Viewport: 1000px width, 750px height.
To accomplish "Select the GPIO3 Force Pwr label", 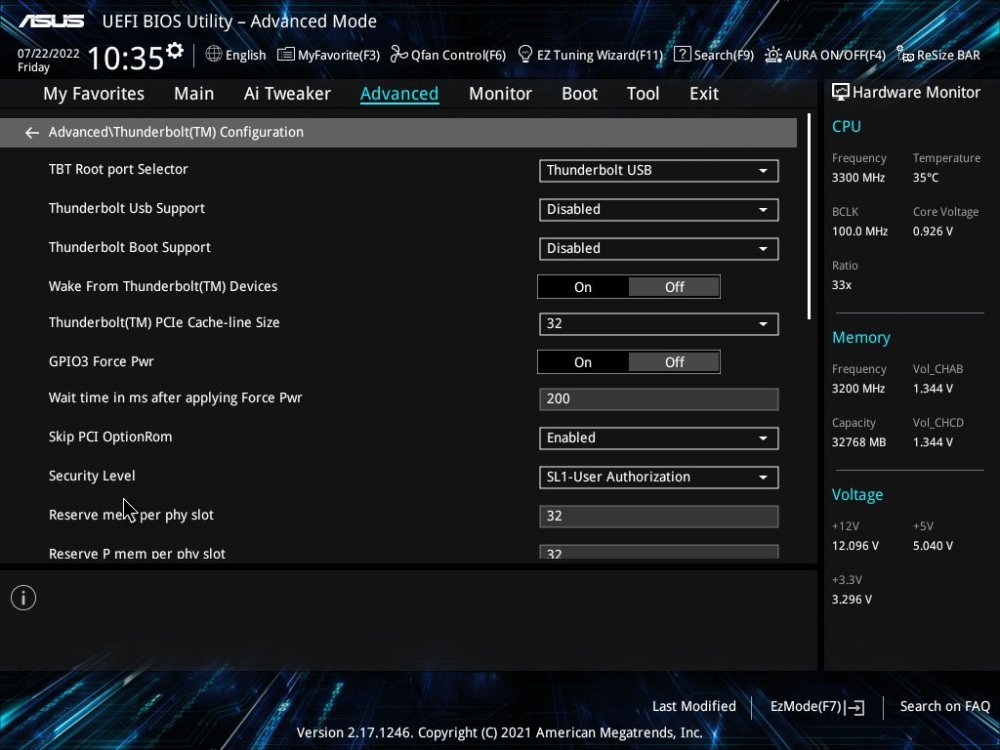I will pos(101,362).
